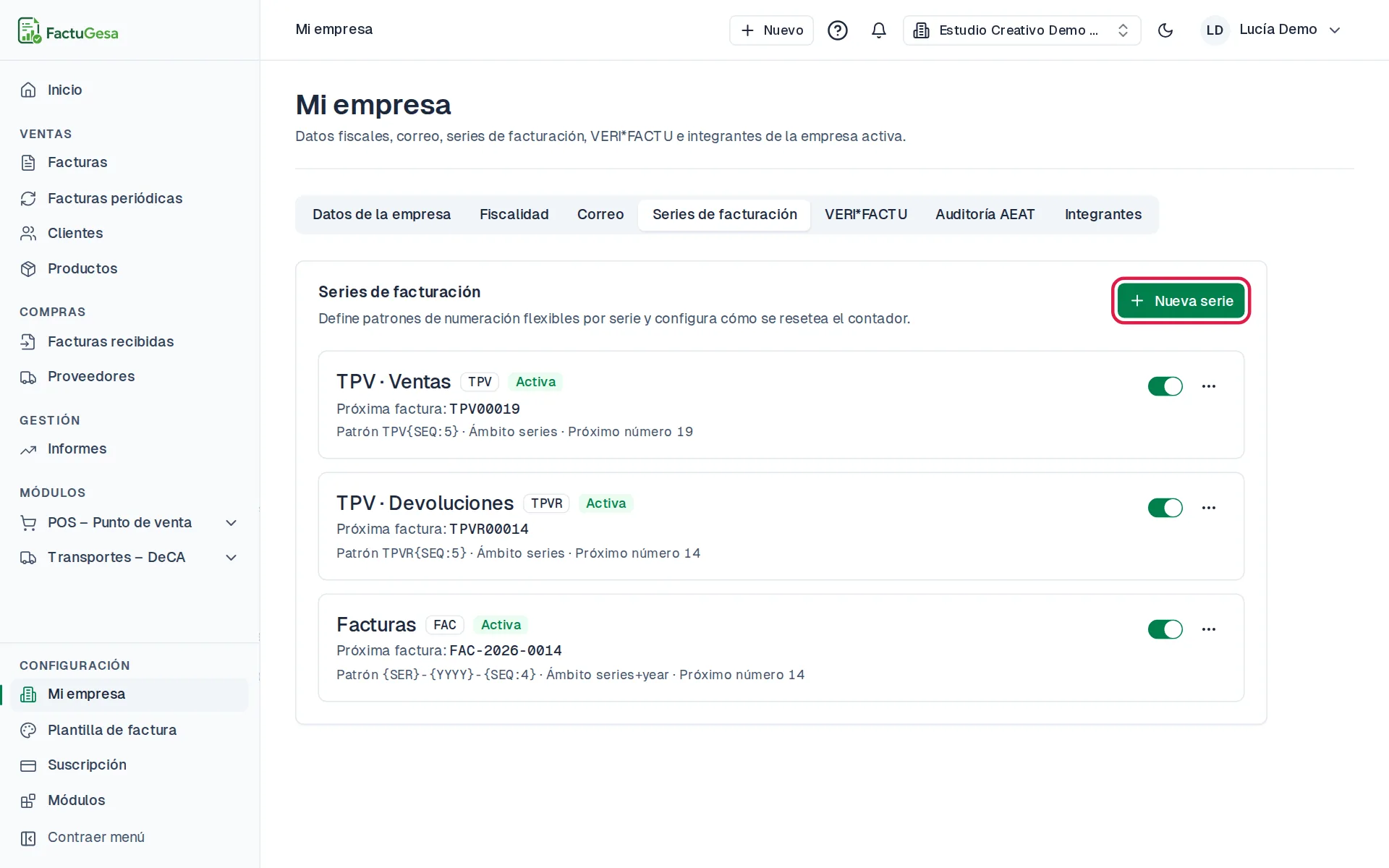Expand Transportes – DeCA module

[130, 557]
